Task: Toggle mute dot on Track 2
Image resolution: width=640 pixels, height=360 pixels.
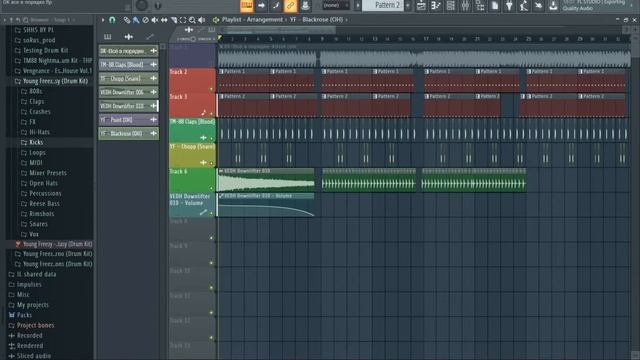Action: click(211, 89)
